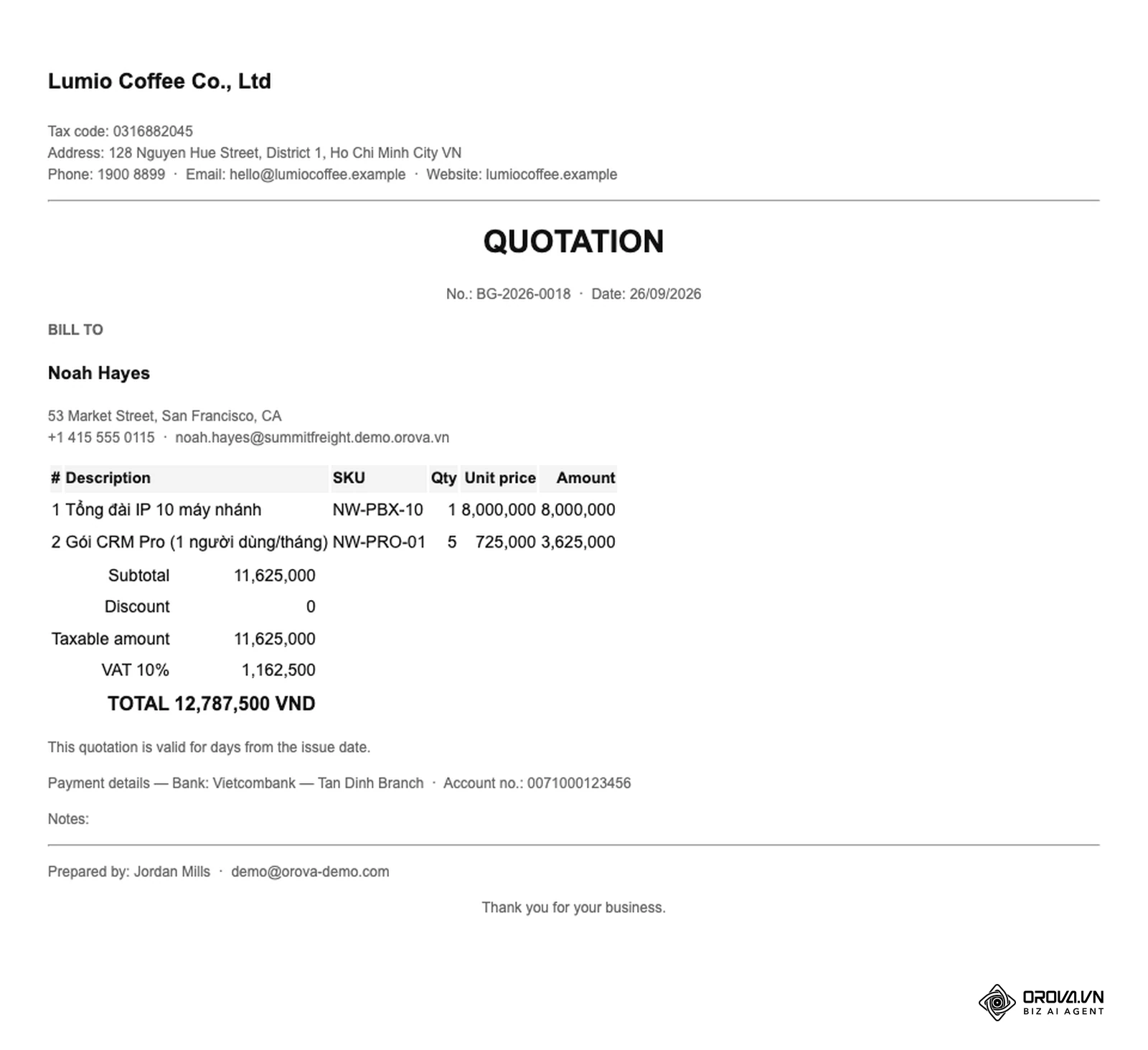Click the noah.hayes@summitfreight.demo.orova.vn email

[312, 438]
